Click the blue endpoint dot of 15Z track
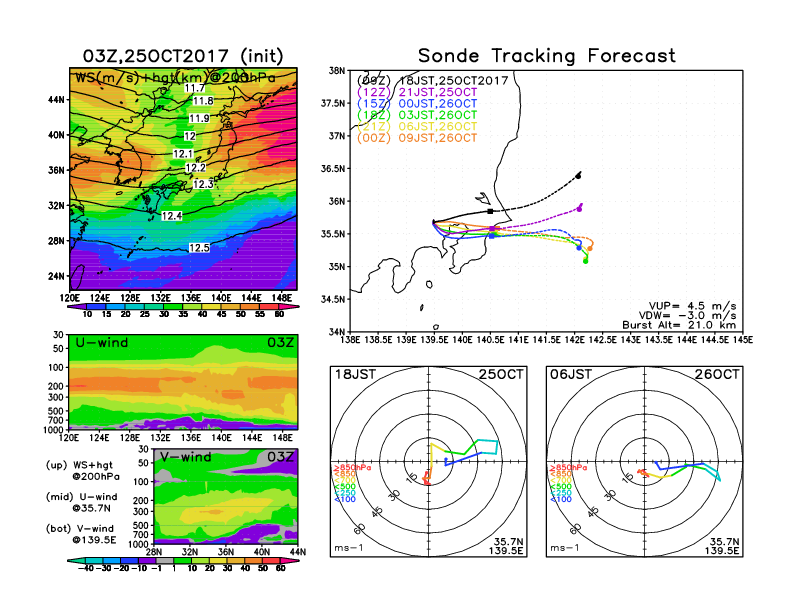This screenshot has width=792, height=612. click(579, 248)
